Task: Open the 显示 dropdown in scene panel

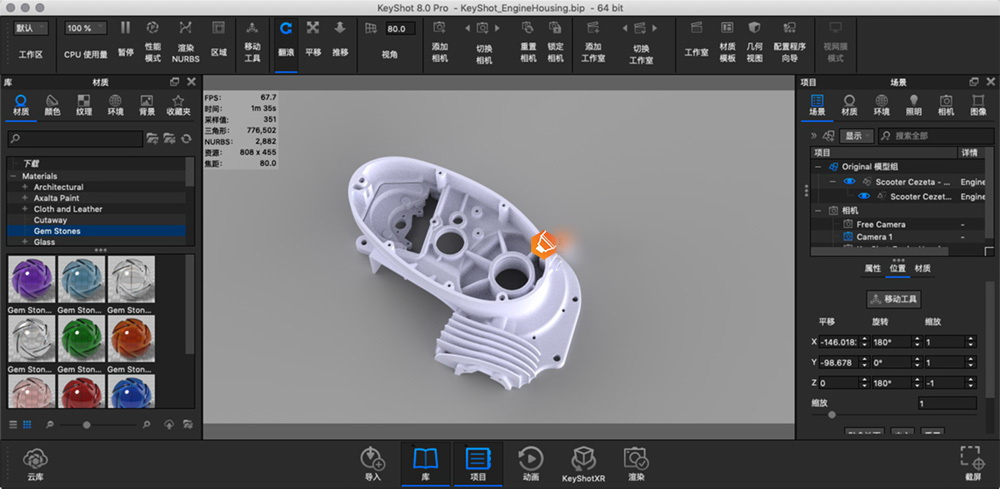Action: tap(855, 135)
